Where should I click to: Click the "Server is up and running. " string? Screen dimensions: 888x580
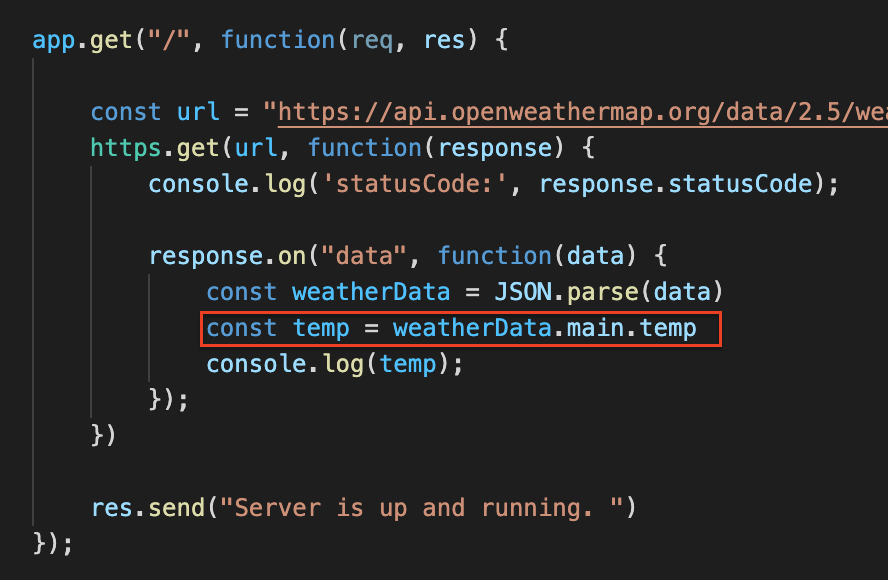pos(421,508)
